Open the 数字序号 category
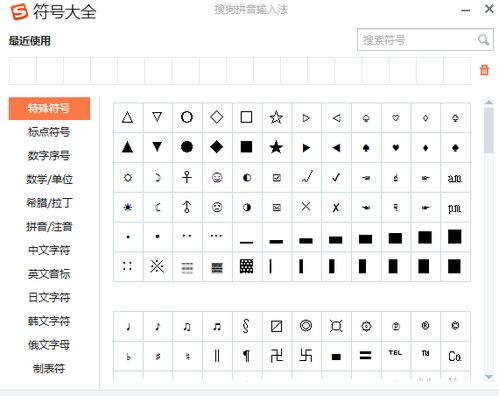The image size is (499, 396). (x=49, y=156)
